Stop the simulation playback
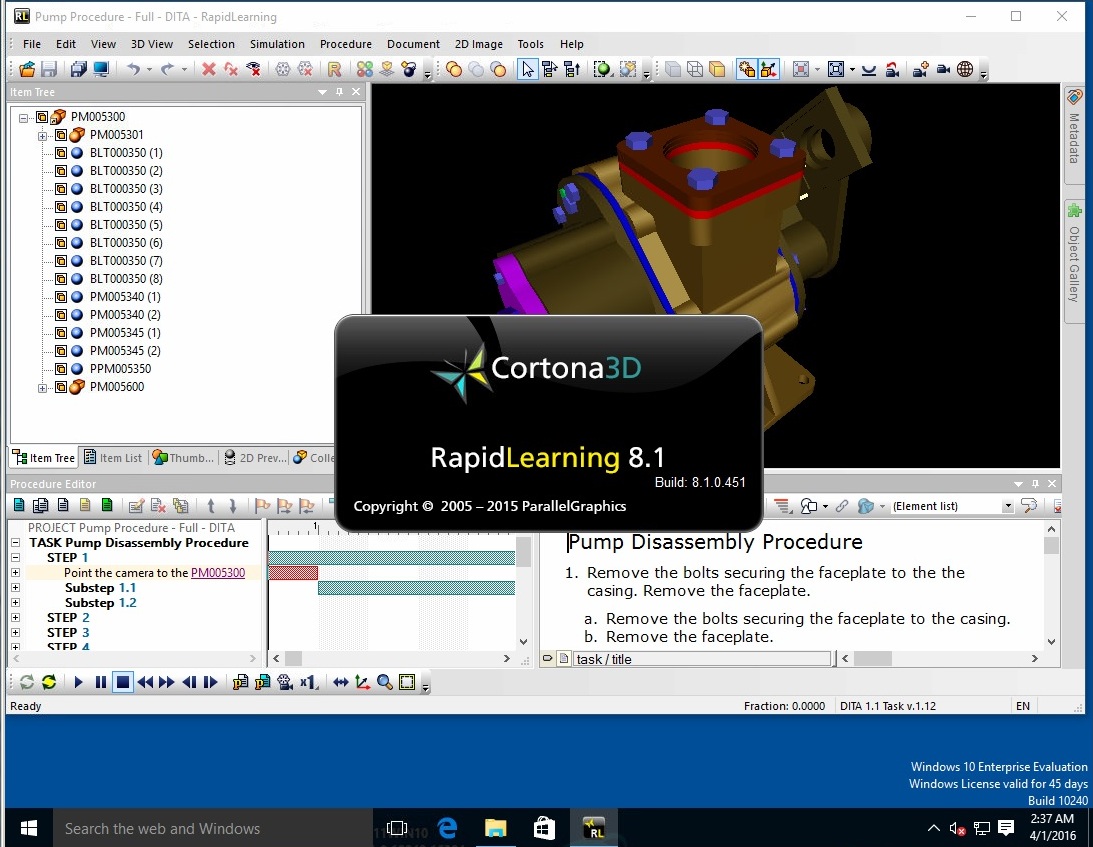 tap(123, 682)
